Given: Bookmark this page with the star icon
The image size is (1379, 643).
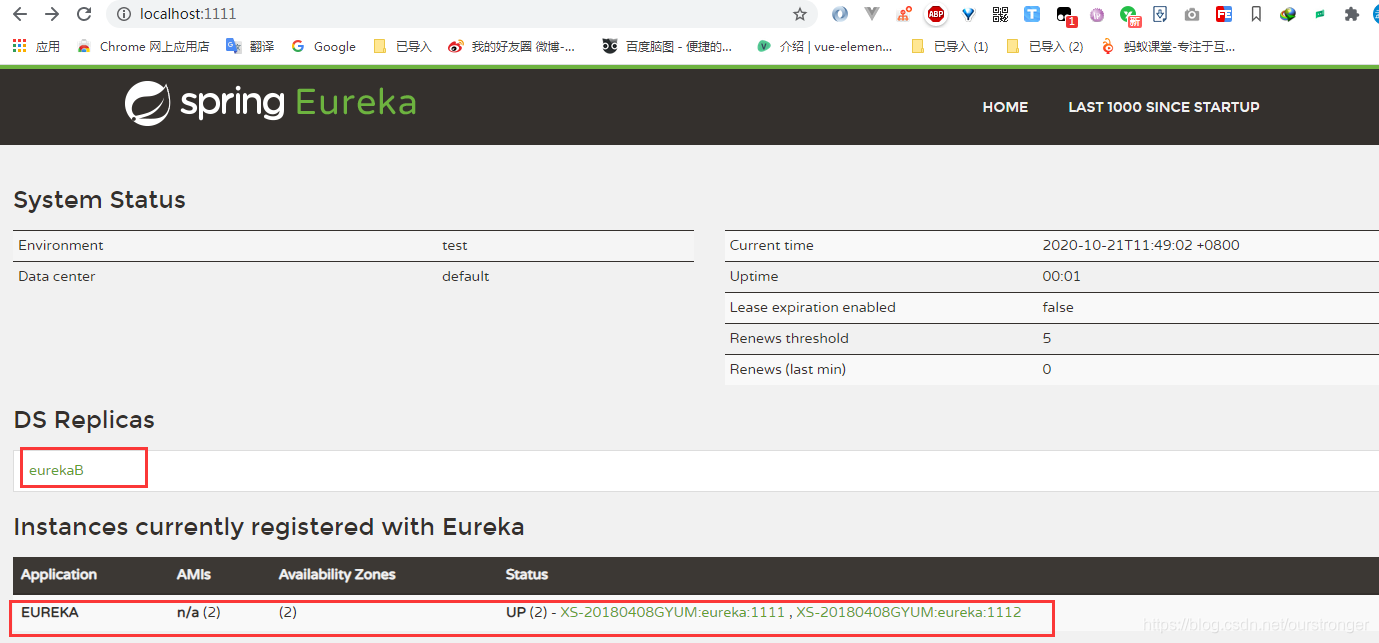Looking at the screenshot, I should [800, 14].
